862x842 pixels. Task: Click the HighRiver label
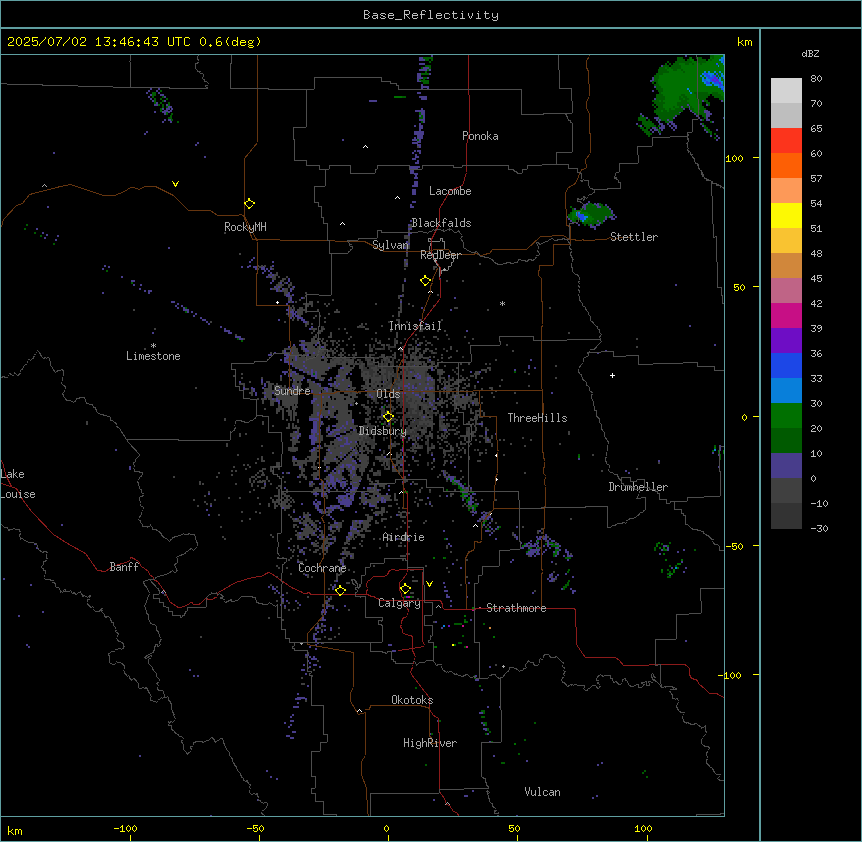(x=430, y=743)
